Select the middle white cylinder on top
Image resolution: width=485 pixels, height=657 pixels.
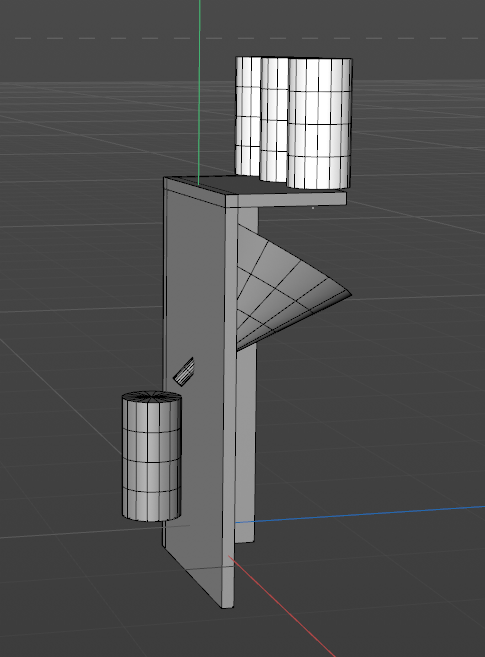pyautogui.click(x=274, y=119)
